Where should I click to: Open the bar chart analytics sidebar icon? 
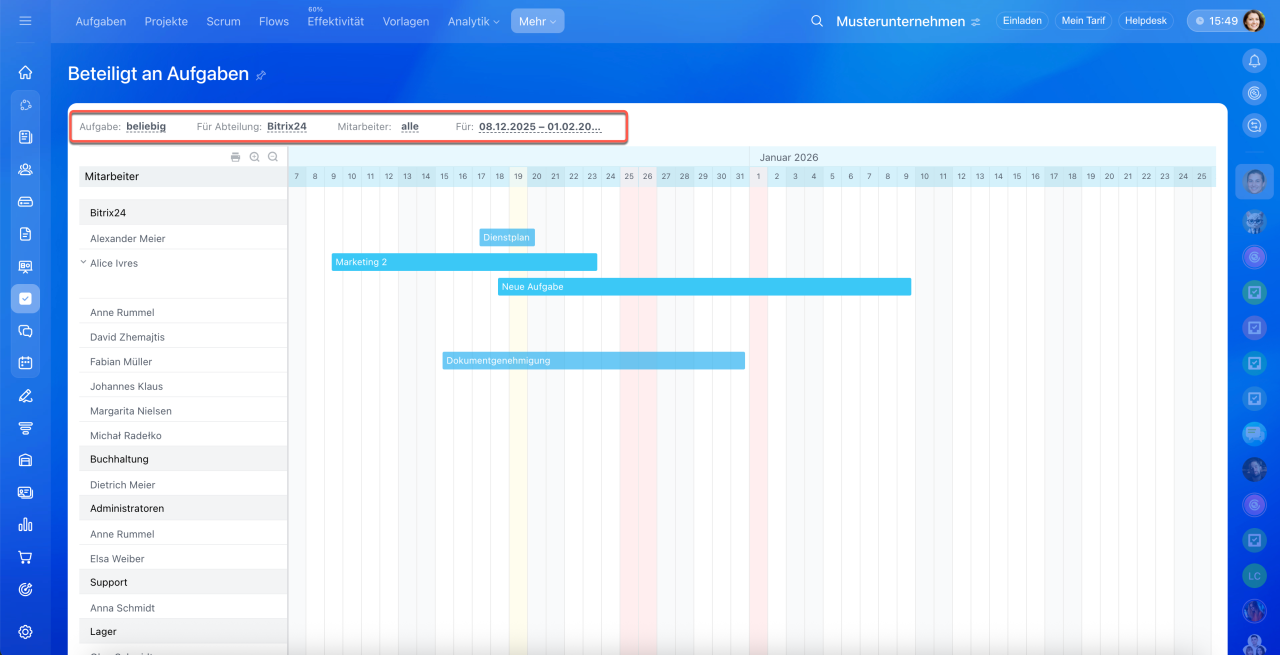[25, 525]
